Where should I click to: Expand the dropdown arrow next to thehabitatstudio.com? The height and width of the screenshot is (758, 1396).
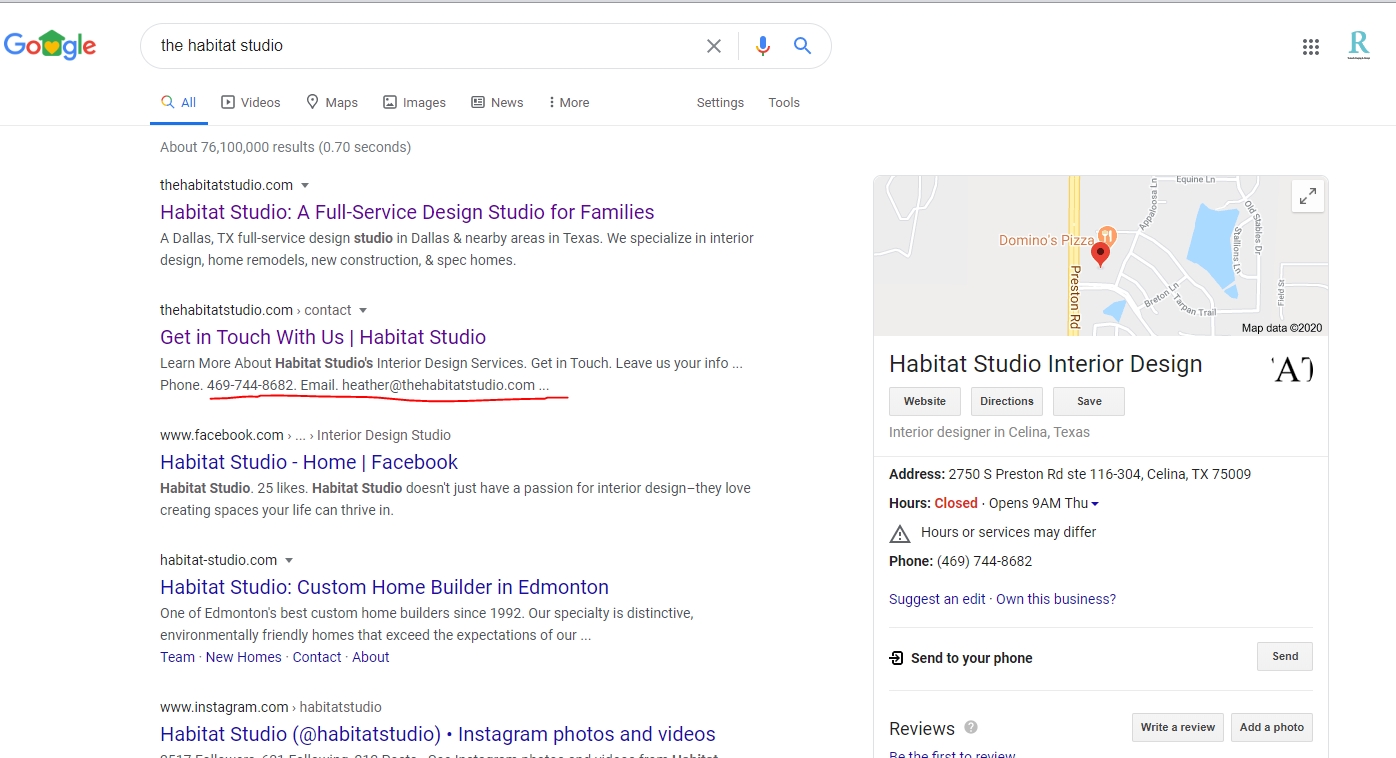coord(306,185)
